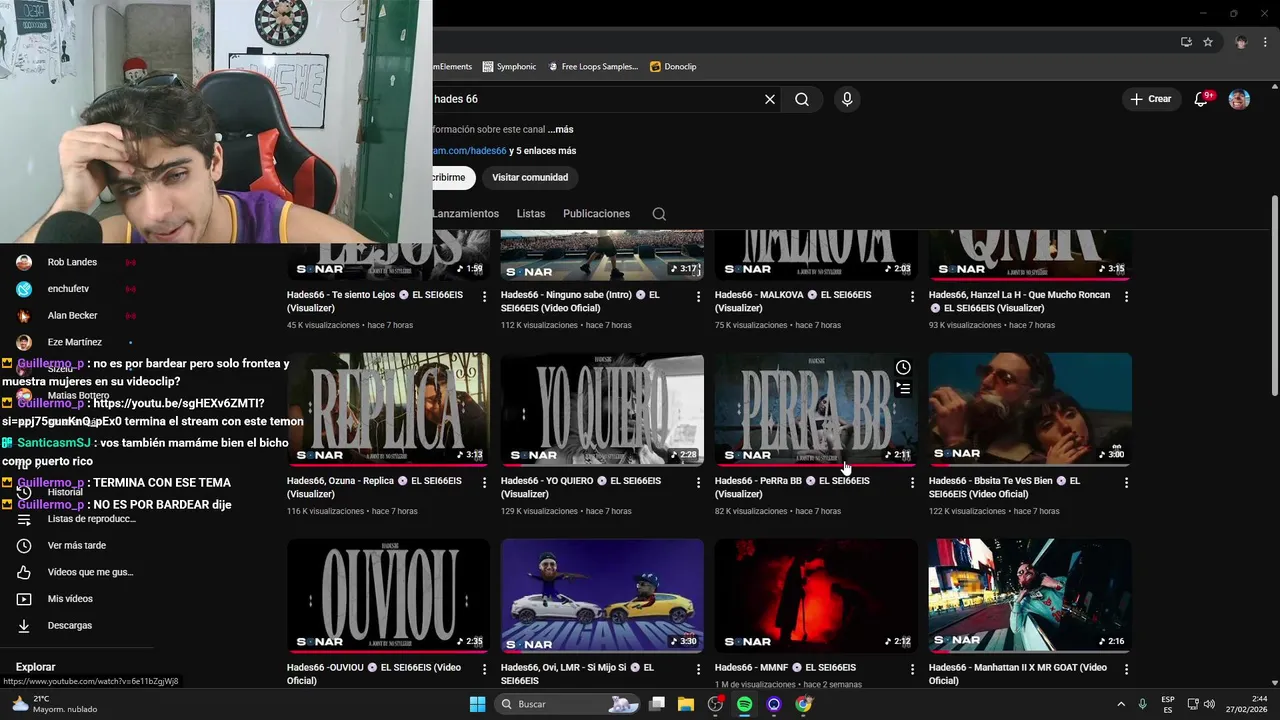Open the Windows Start menu

[x=477, y=704]
